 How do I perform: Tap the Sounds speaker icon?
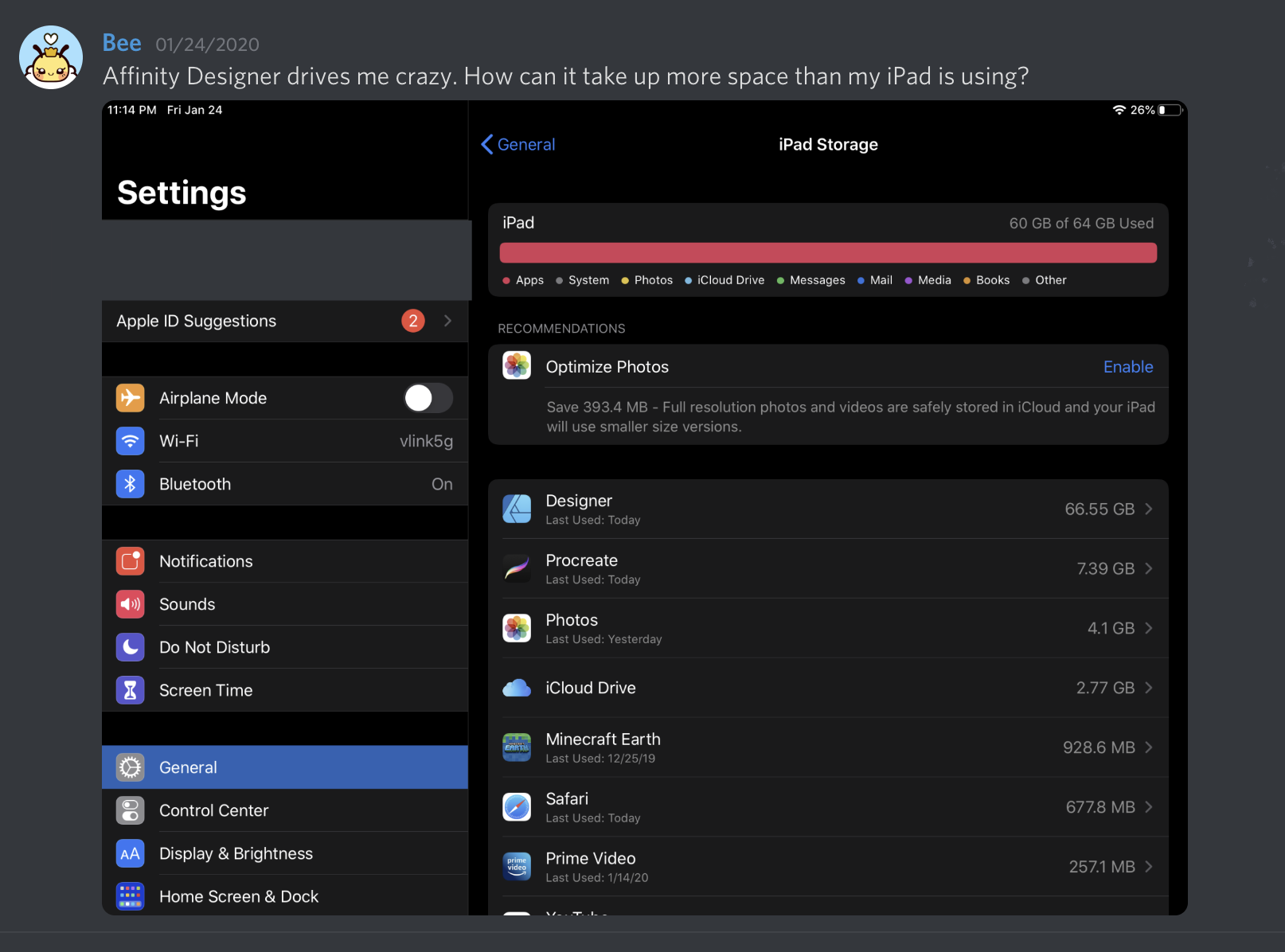tap(131, 604)
